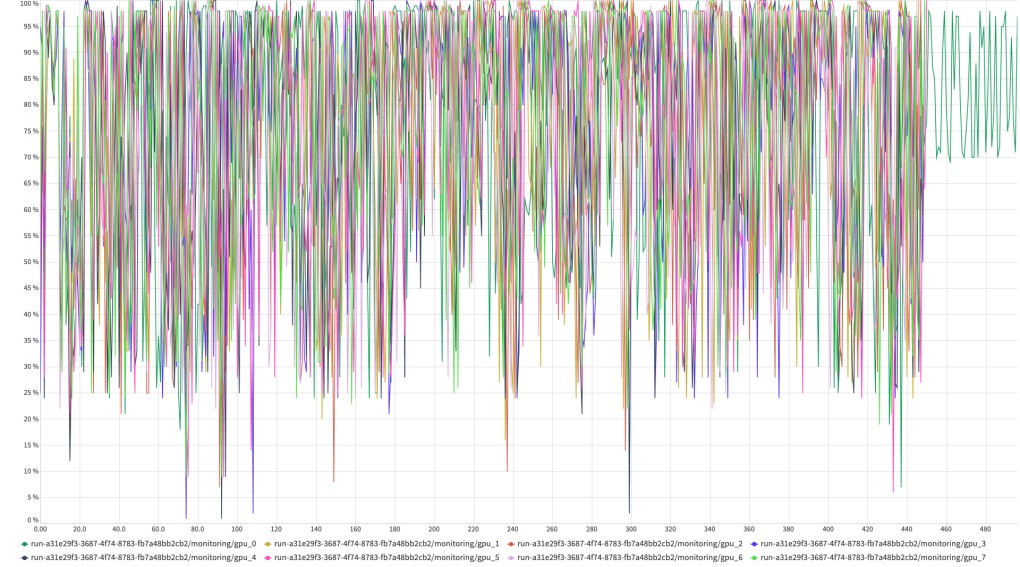Click the dark gpu_4 legend marker
Screen dimensions: 1020x567
pyautogui.click(x=24, y=557)
